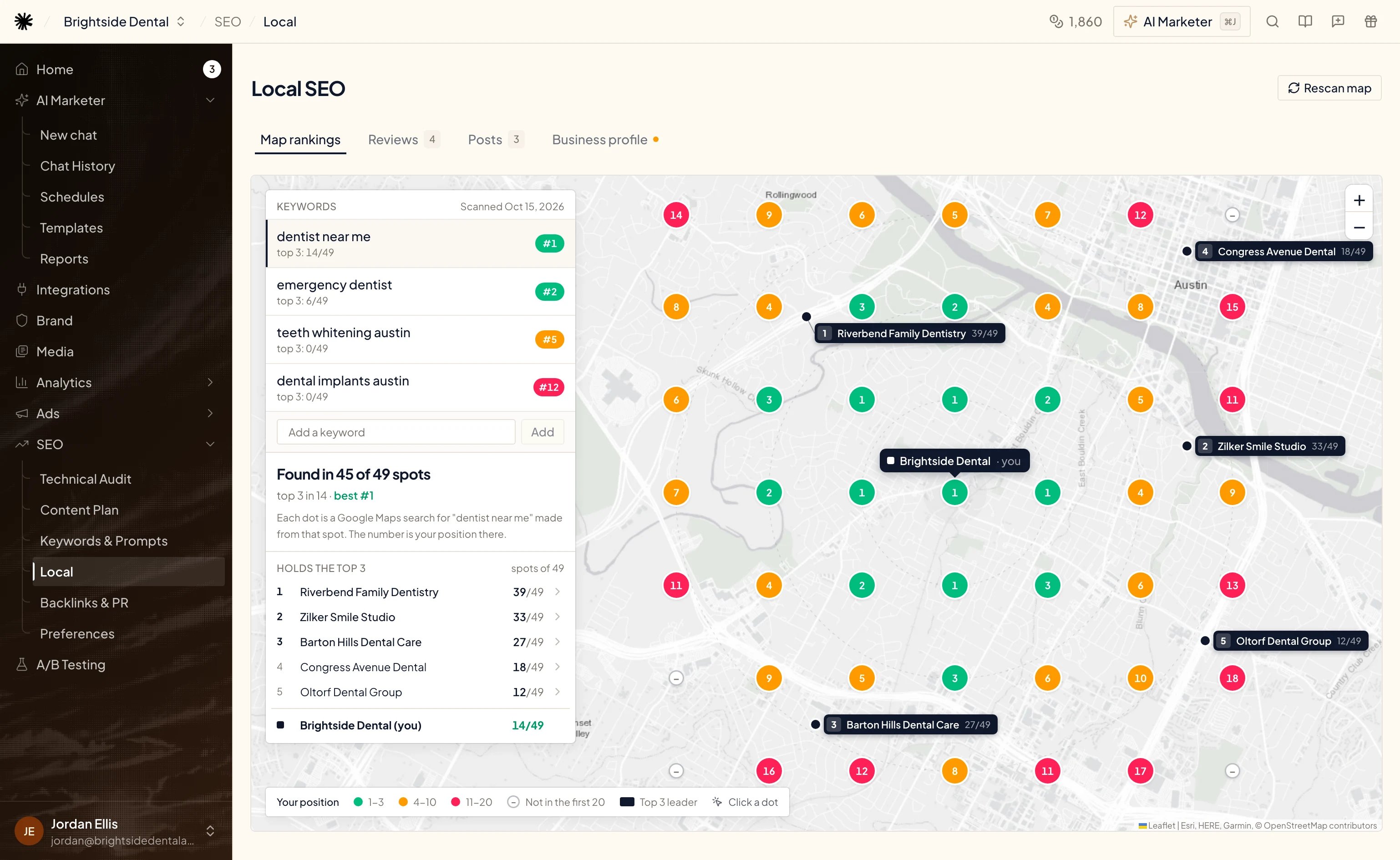
Task: Open Oltorf Dental Group row
Action: 421,692
